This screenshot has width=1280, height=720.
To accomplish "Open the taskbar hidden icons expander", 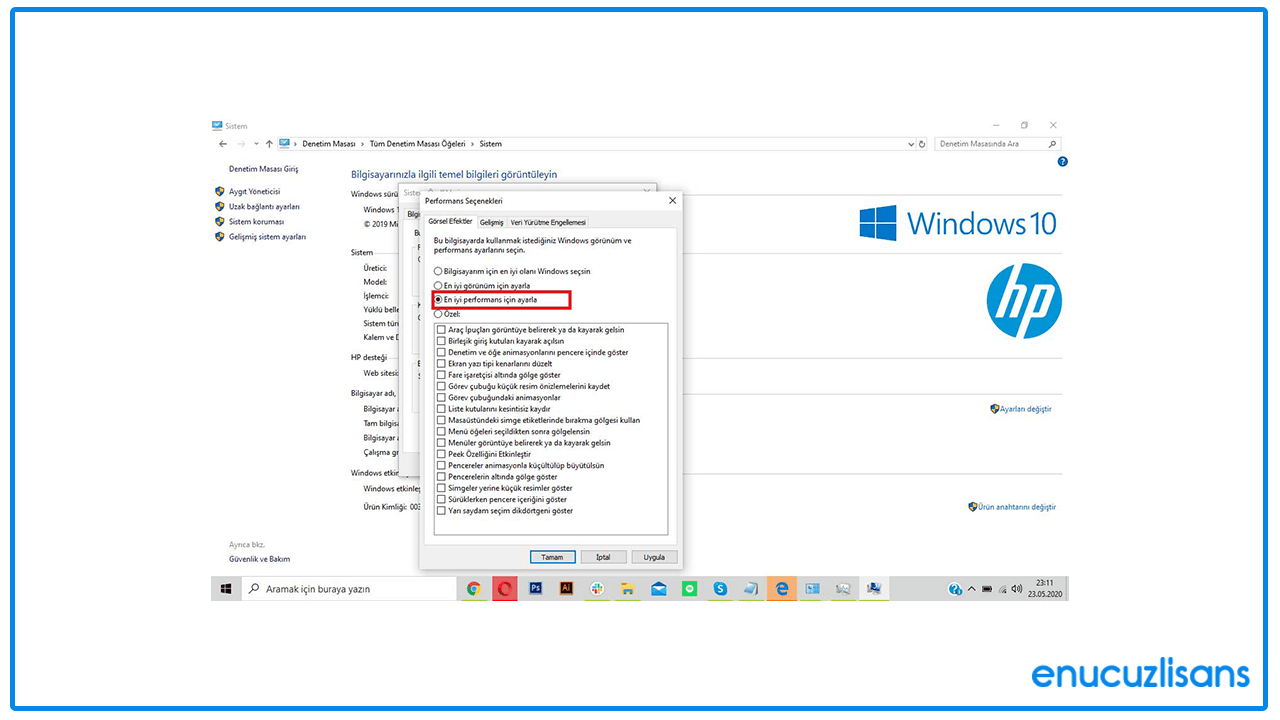I will [971, 589].
